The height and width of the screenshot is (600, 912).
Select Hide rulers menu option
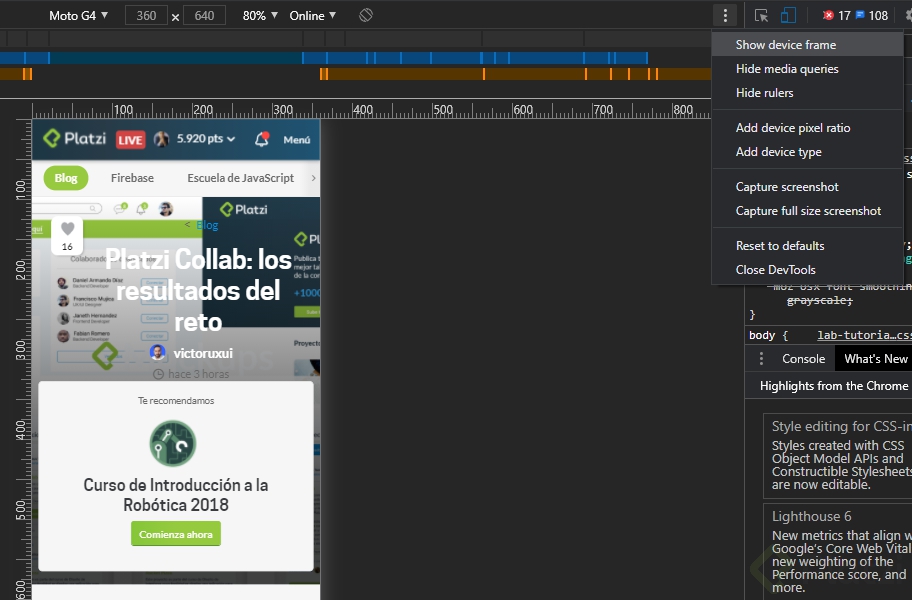[807, 92]
